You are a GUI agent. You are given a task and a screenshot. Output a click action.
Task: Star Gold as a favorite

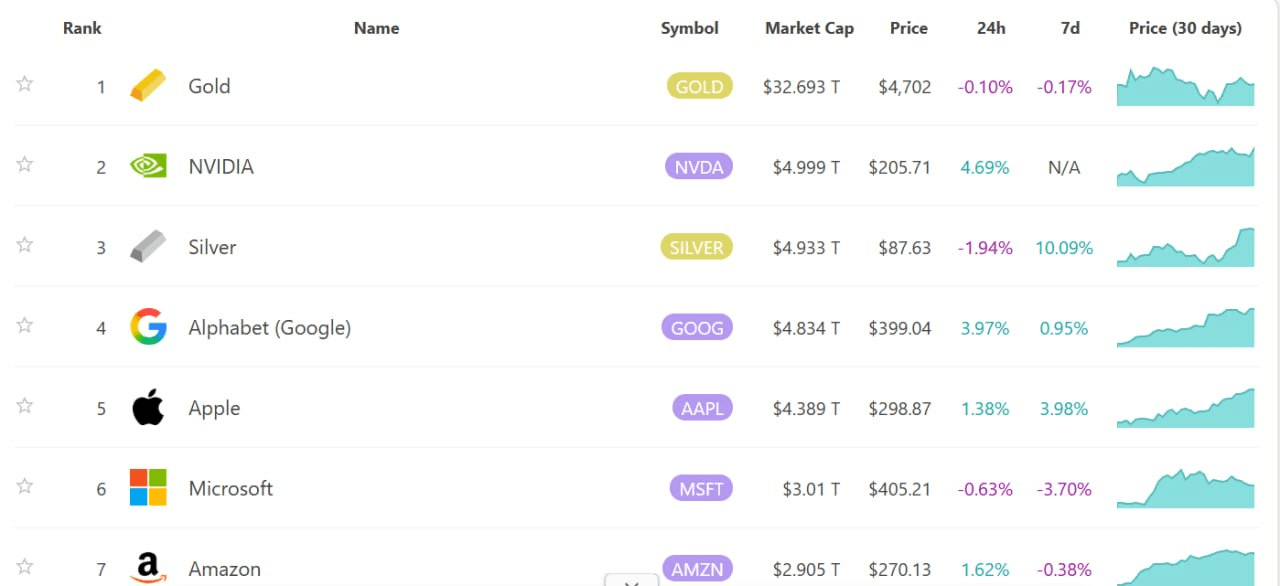(25, 84)
